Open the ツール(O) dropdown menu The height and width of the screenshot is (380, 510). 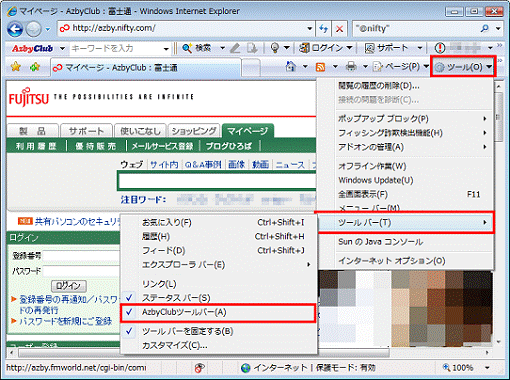[x=463, y=67]
